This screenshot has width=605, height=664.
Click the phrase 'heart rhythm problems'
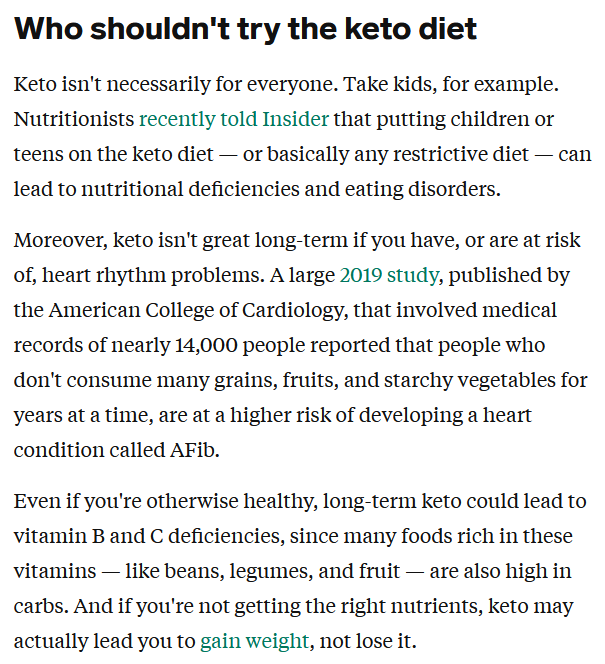(150, 275)
